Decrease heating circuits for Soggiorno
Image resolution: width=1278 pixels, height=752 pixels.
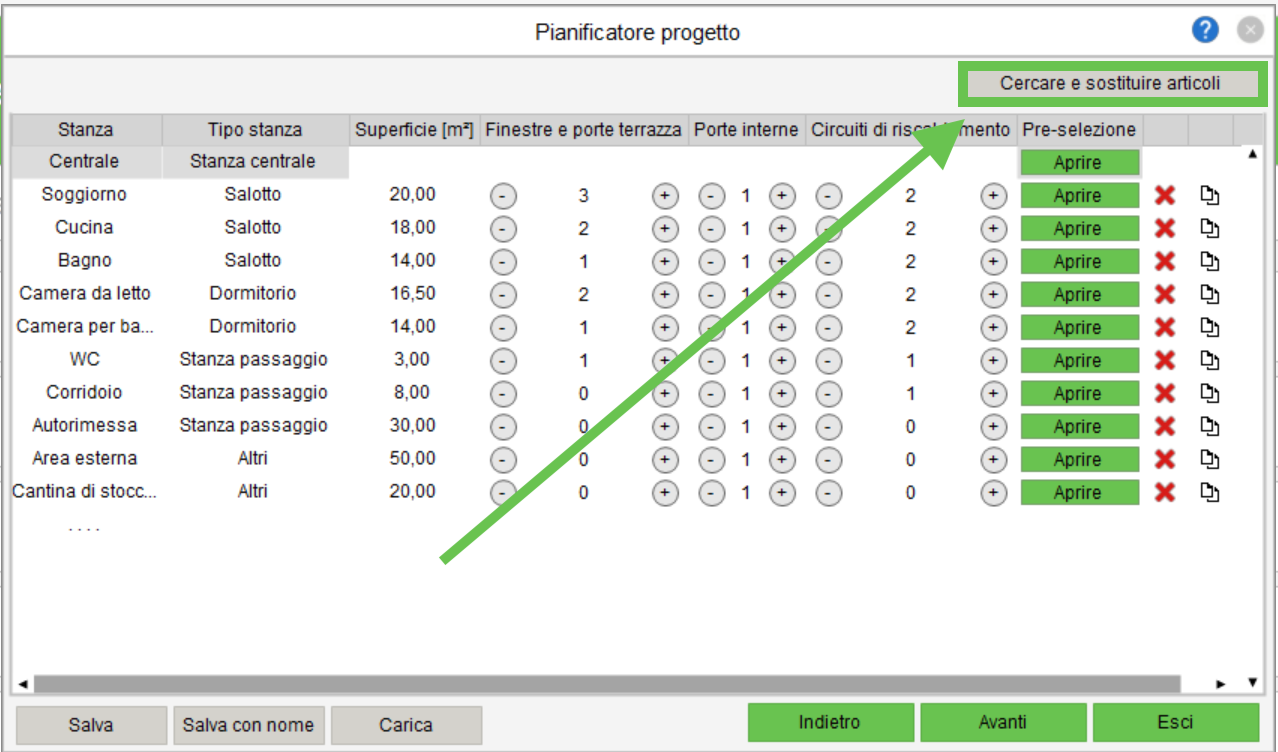click(x=828, y=196)
